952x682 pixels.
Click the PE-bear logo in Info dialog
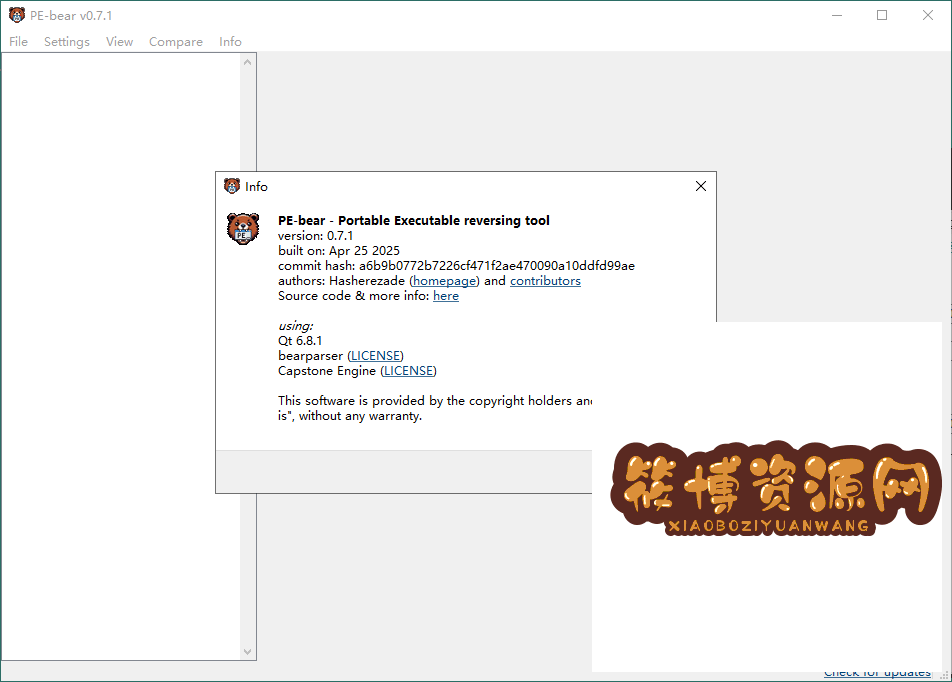point(243,229)
